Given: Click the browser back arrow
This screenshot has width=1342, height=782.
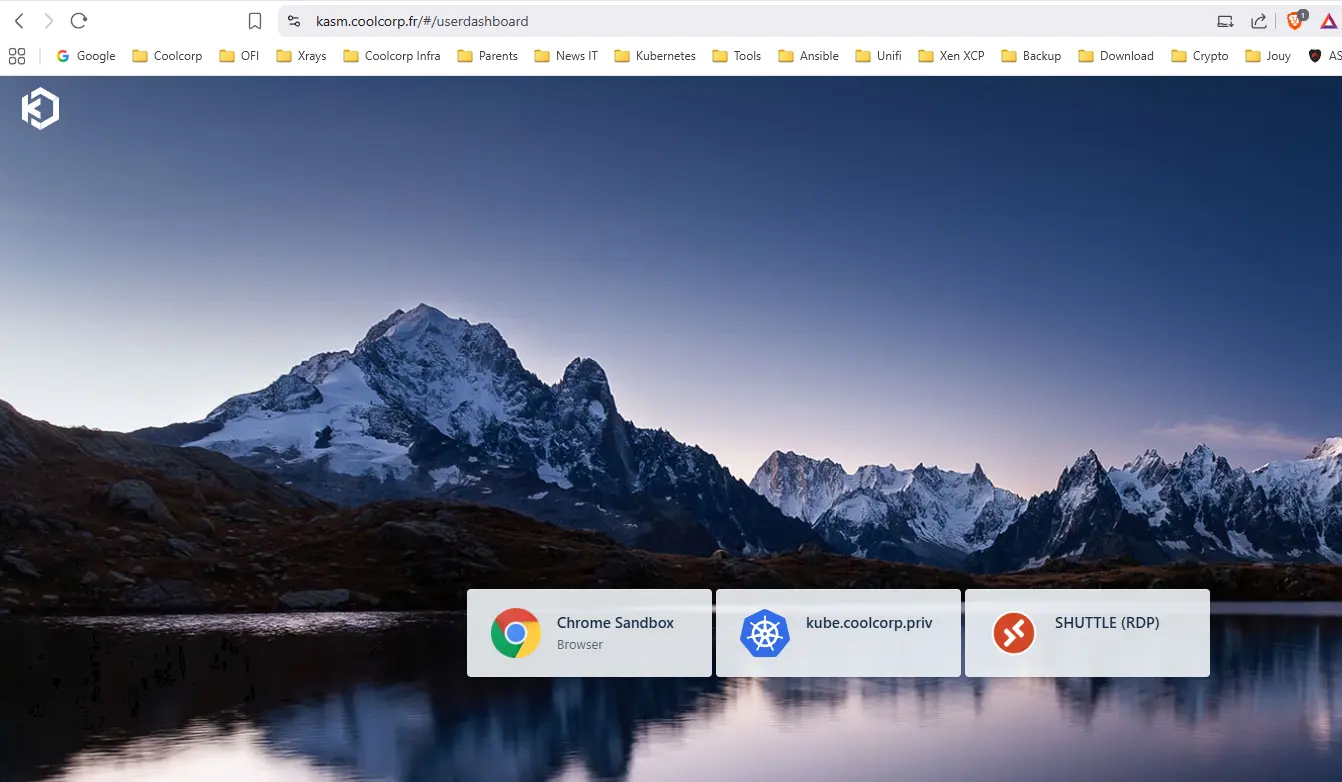Looking at the screenshot, I should 19,21.
